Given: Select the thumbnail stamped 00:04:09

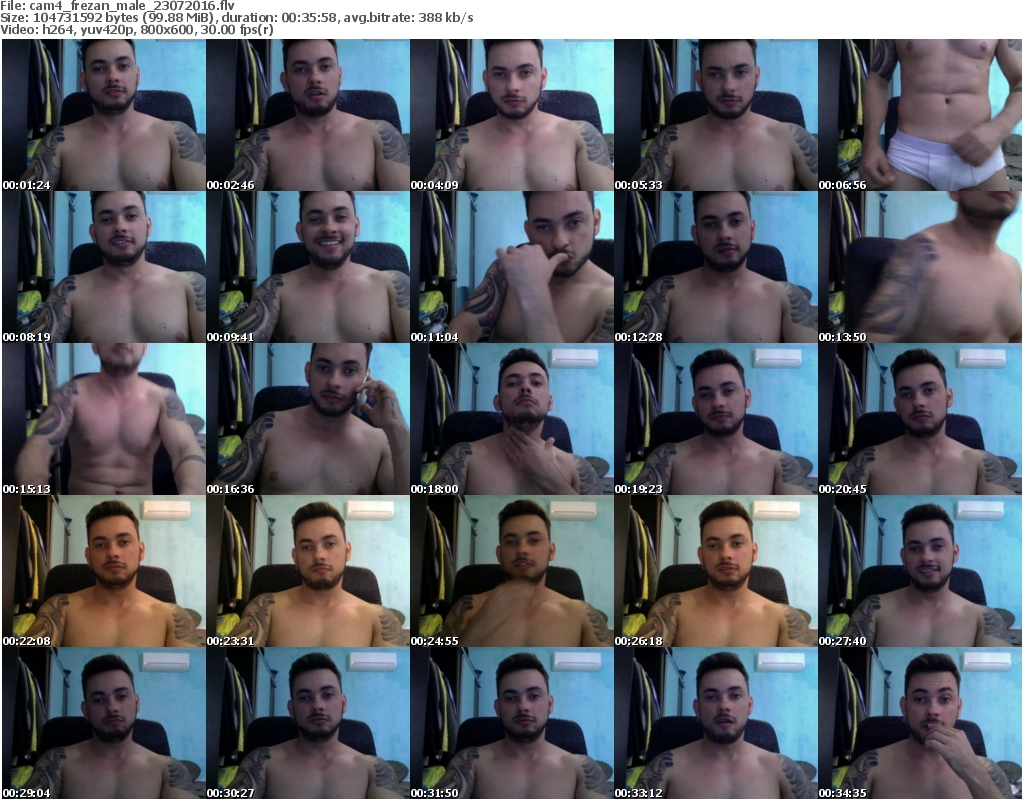Looking at the screenshot, I should tap(512, 115).
